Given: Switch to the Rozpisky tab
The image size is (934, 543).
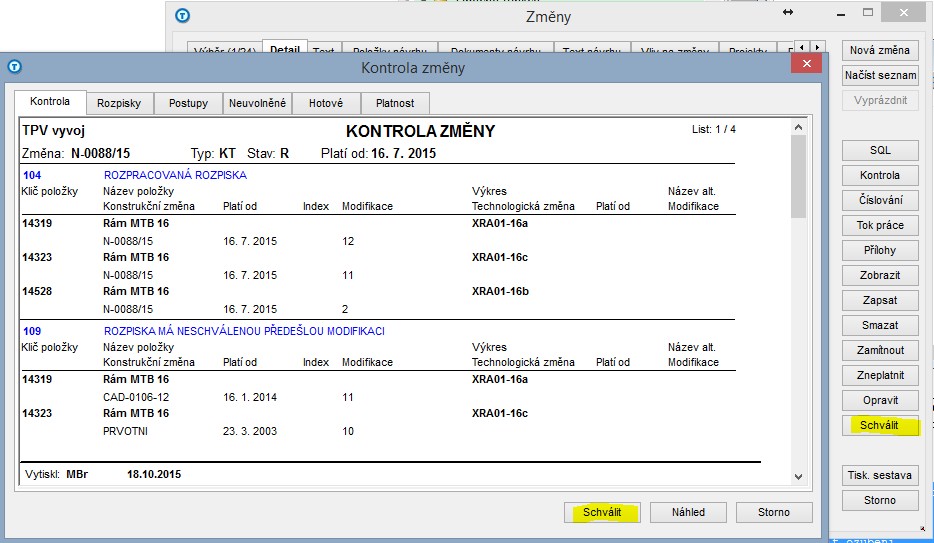Looking at the screenshot, I should [x=118, y=103].
